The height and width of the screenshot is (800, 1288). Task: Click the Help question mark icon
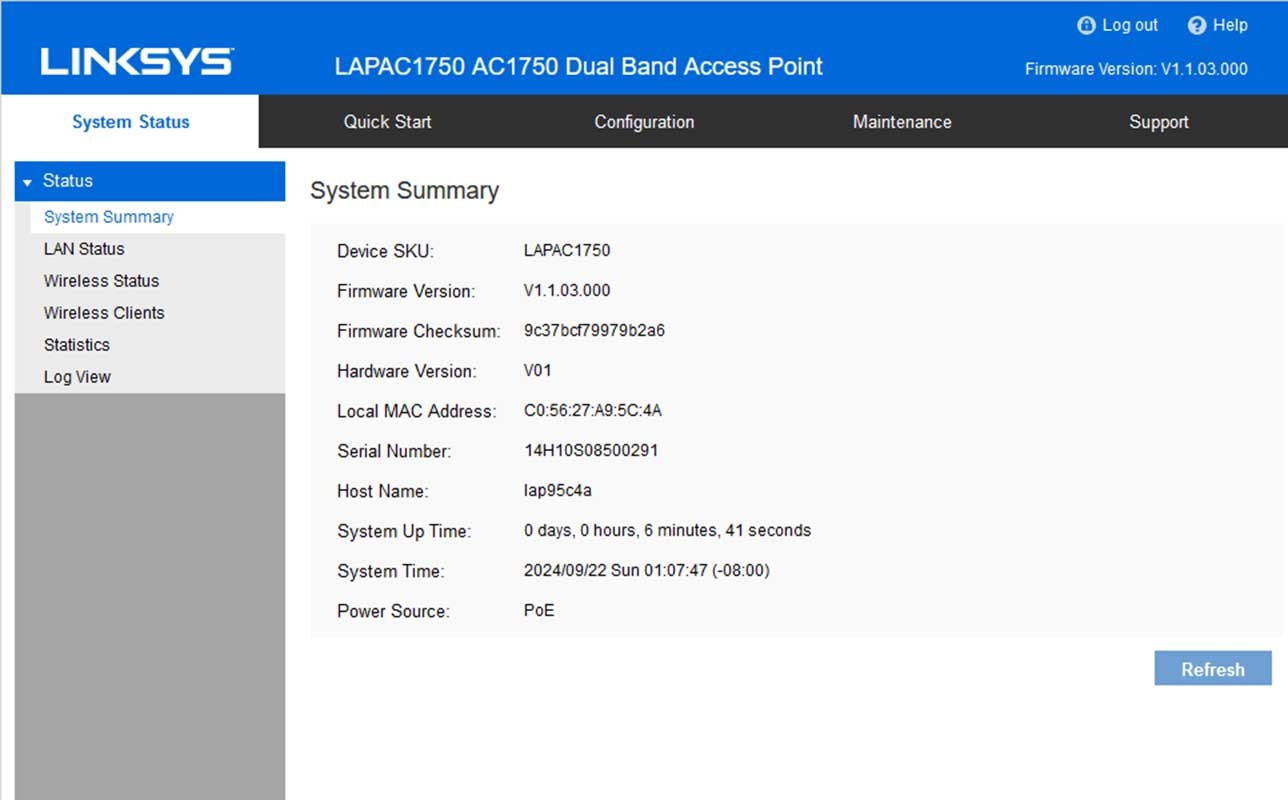click(1197, 26)
